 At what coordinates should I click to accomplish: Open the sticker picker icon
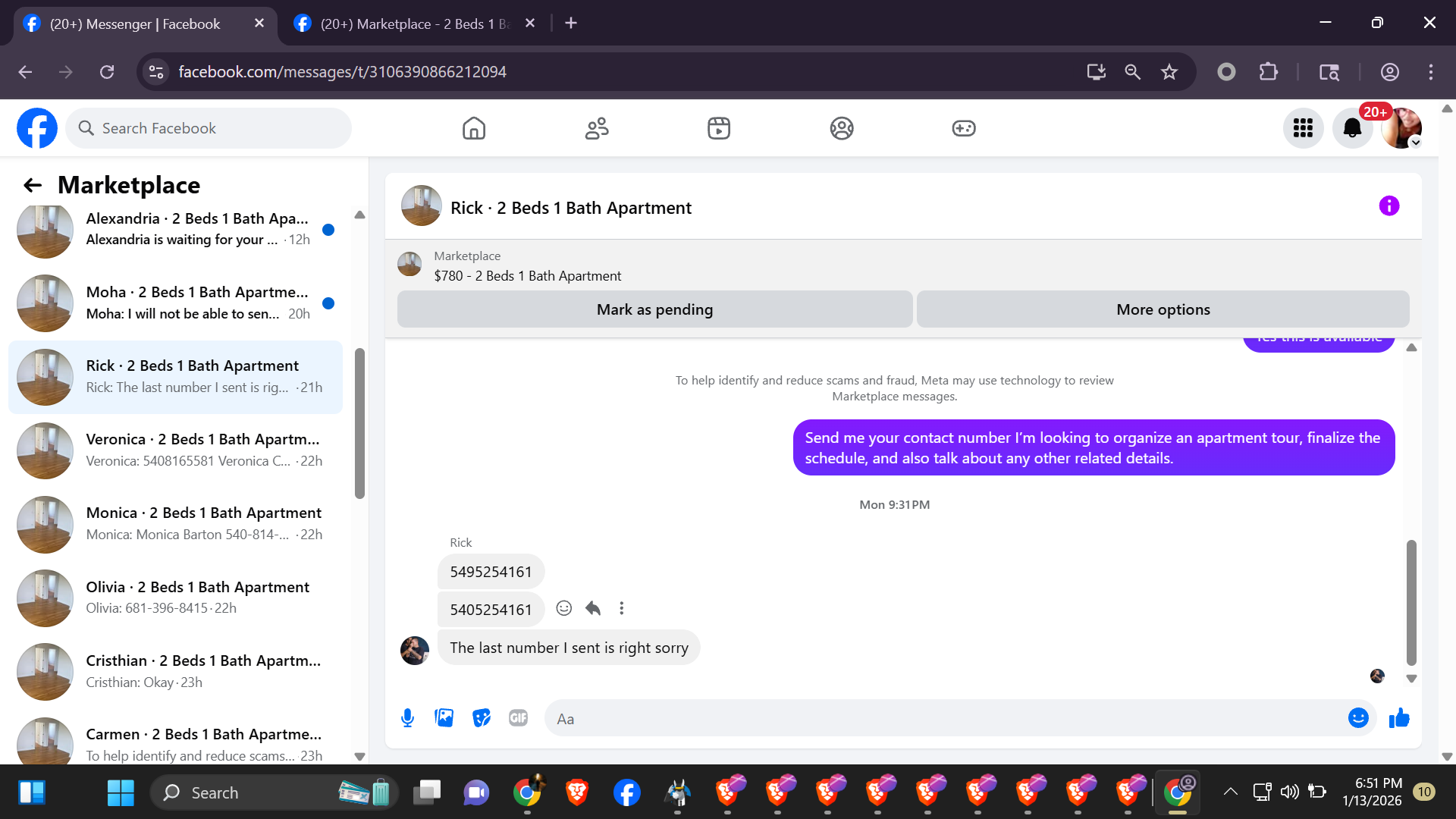click(482, 718)
